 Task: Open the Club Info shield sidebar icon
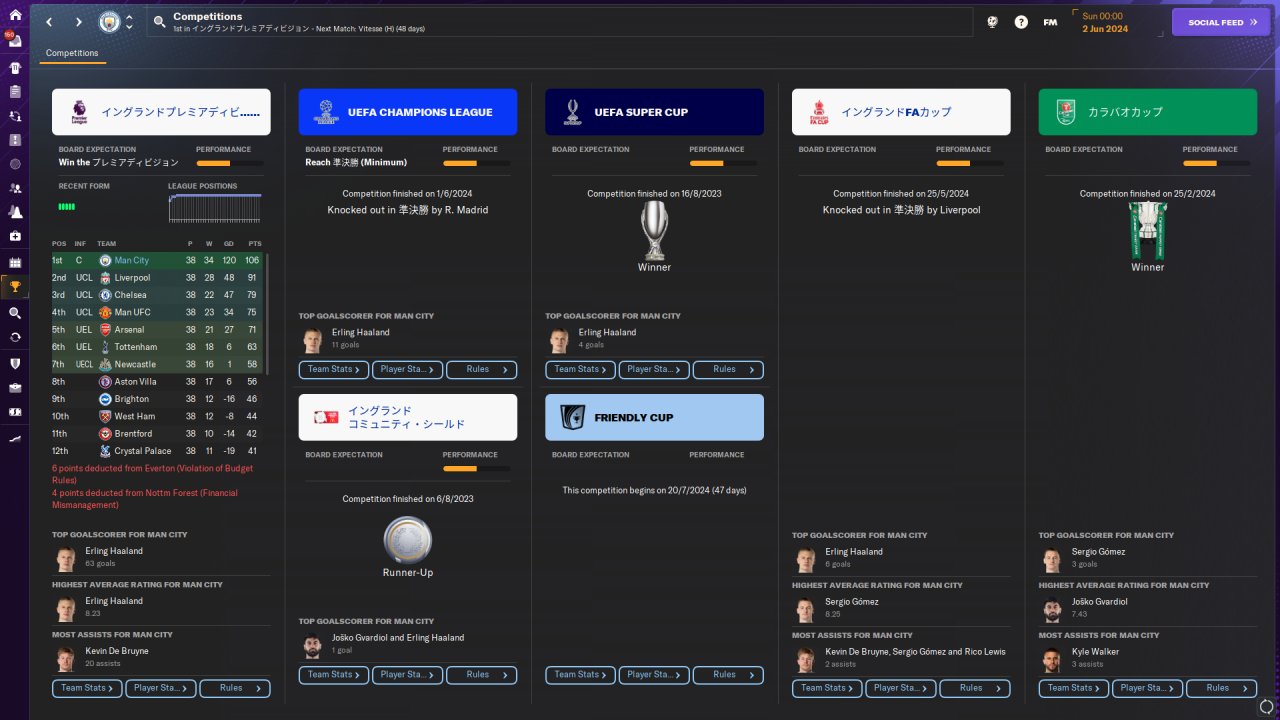[x=15, y=363]
